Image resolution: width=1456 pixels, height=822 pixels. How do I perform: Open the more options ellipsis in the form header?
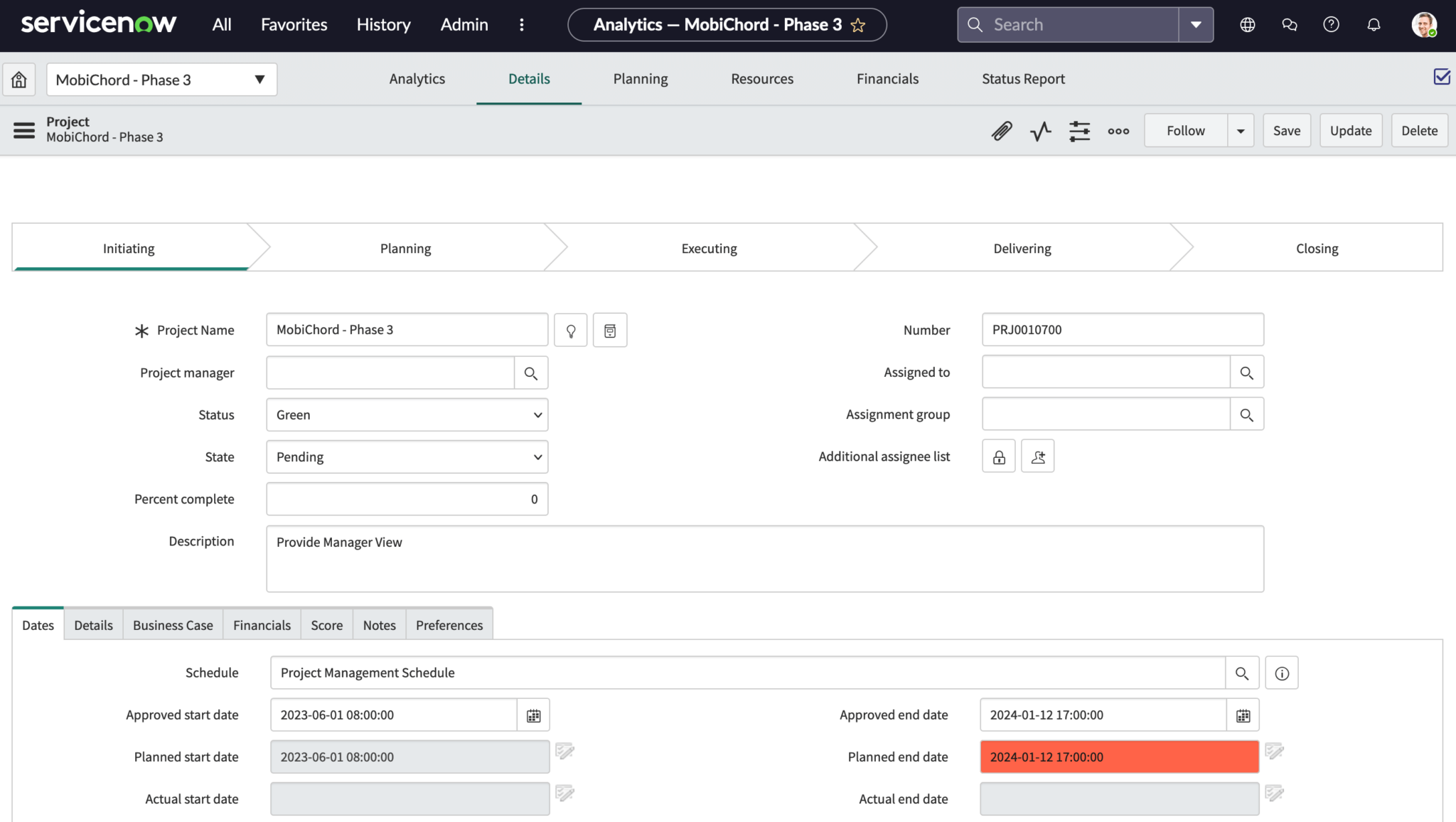(1118, 131)
